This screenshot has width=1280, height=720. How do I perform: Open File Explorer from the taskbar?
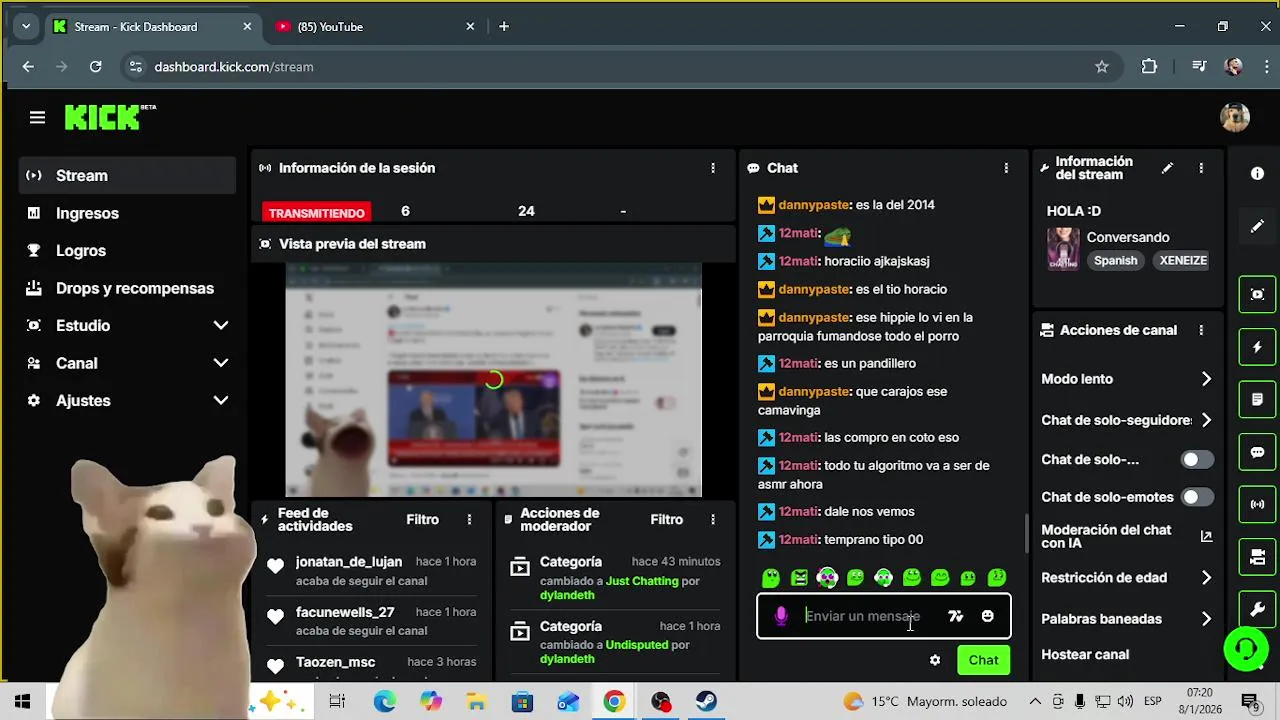click(x=476, y=702)
